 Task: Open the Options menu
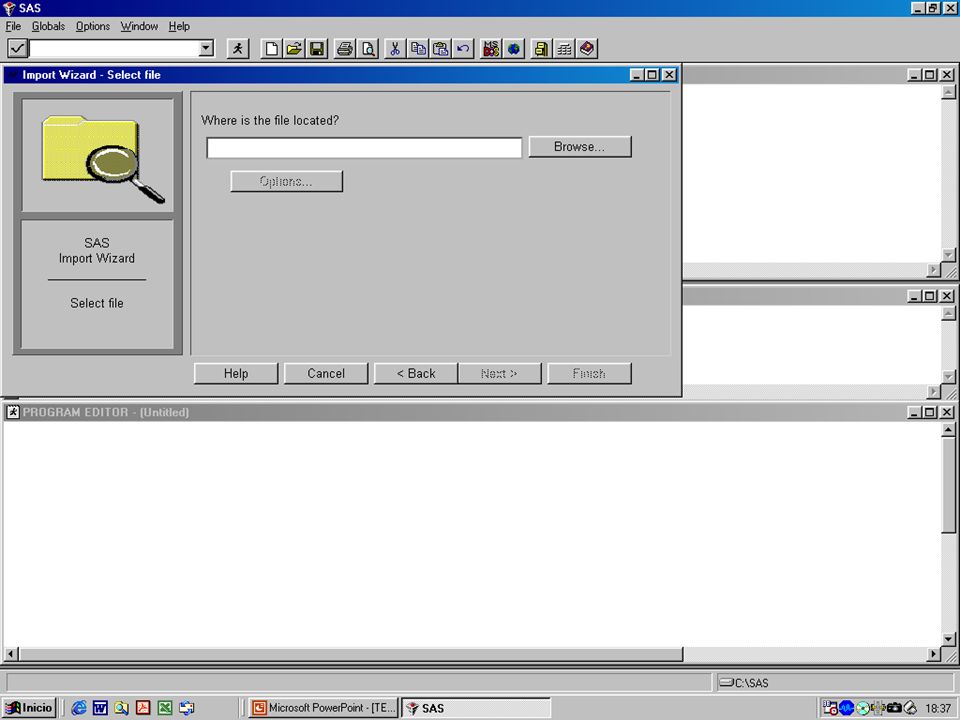coord(92,26)
